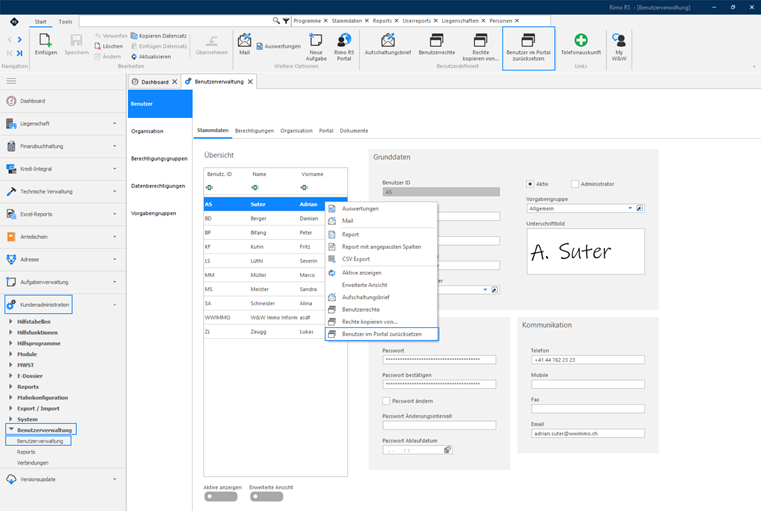This screenshot has width=761, height=511.
Task: Click the Name column filter icon
Action: [x=255, y=187]
